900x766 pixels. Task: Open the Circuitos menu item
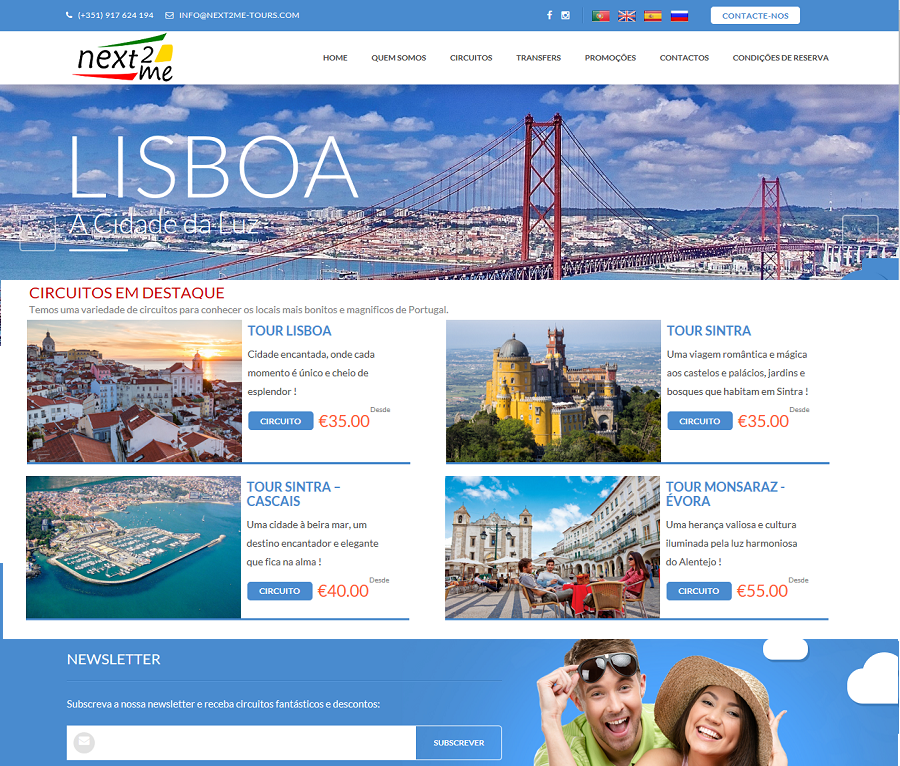click(471, 58)
